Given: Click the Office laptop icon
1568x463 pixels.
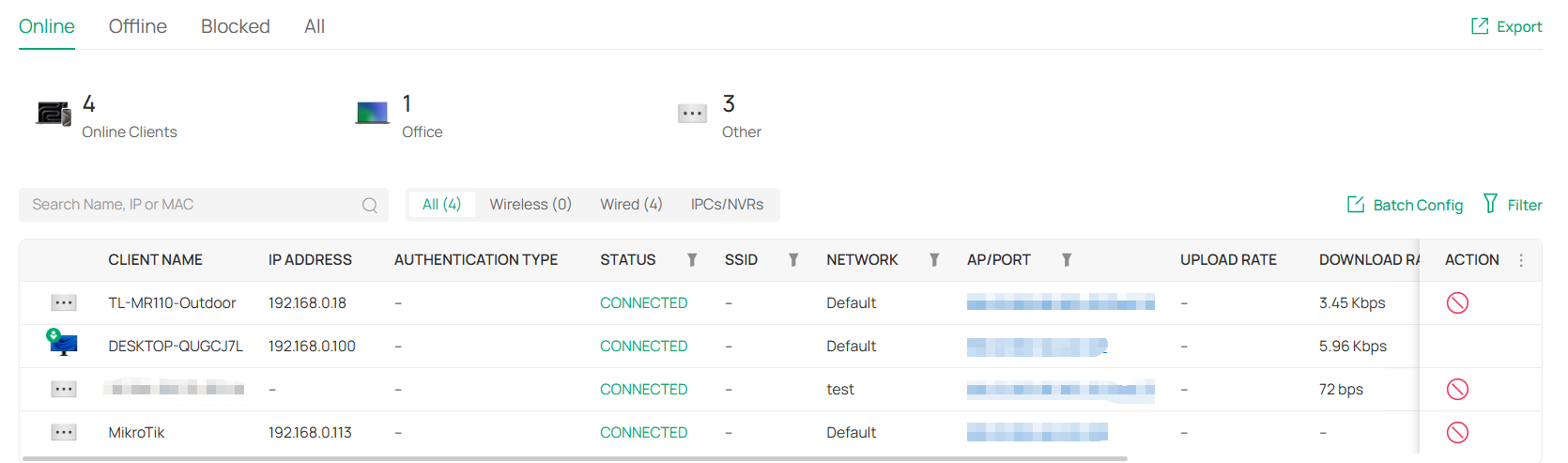Looking at the screenshot, I should (x=373, y=114).
